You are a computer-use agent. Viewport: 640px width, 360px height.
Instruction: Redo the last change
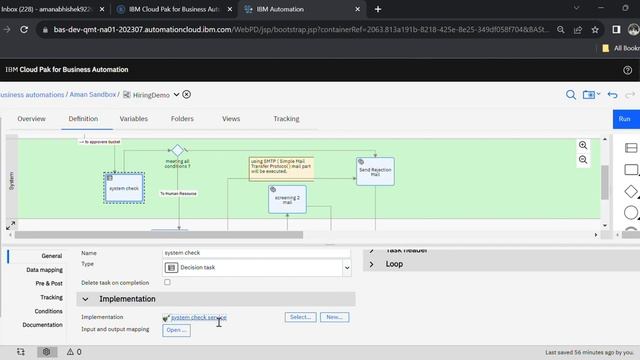[x=630, y=95]
